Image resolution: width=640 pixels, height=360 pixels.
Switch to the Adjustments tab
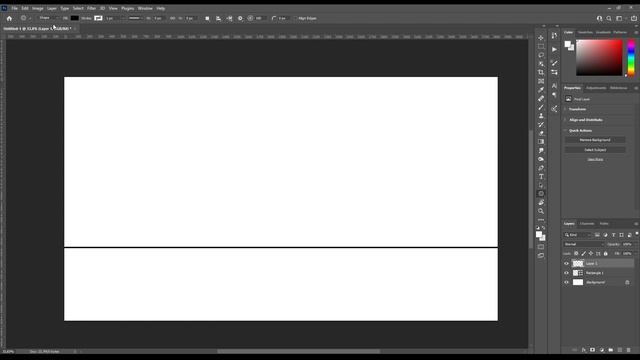coord(596,88)
